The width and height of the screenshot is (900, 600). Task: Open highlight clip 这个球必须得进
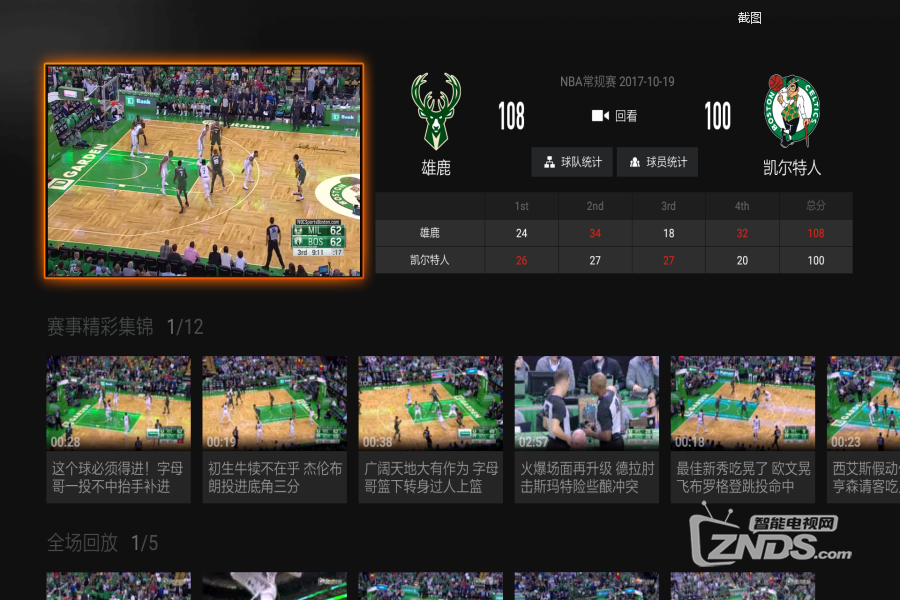pyautogui.click(x=118, y=428)
